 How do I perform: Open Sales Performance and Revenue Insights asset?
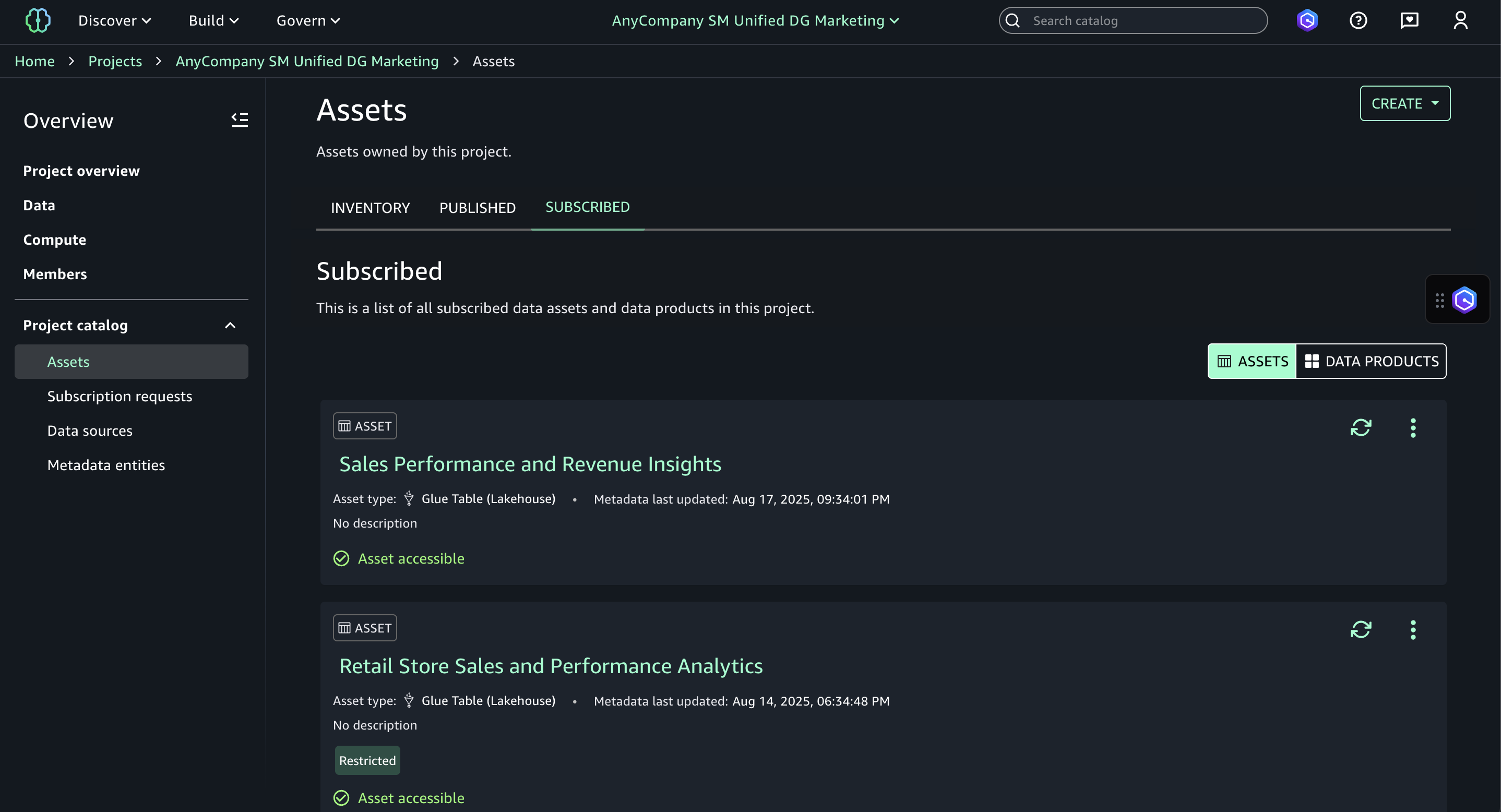(530, 464)
